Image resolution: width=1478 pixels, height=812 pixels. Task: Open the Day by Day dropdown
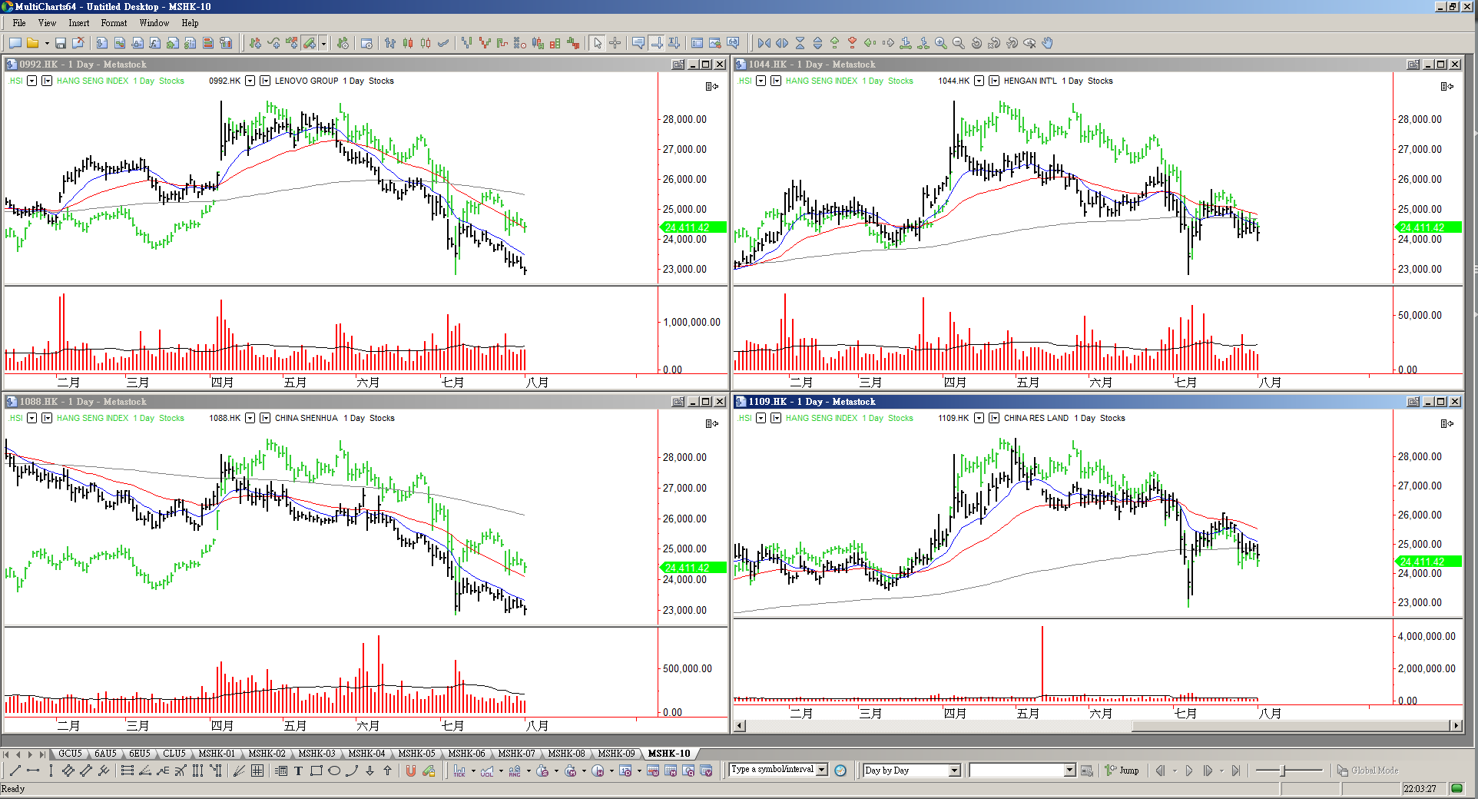pyautogui.click(x=954, y=771)
